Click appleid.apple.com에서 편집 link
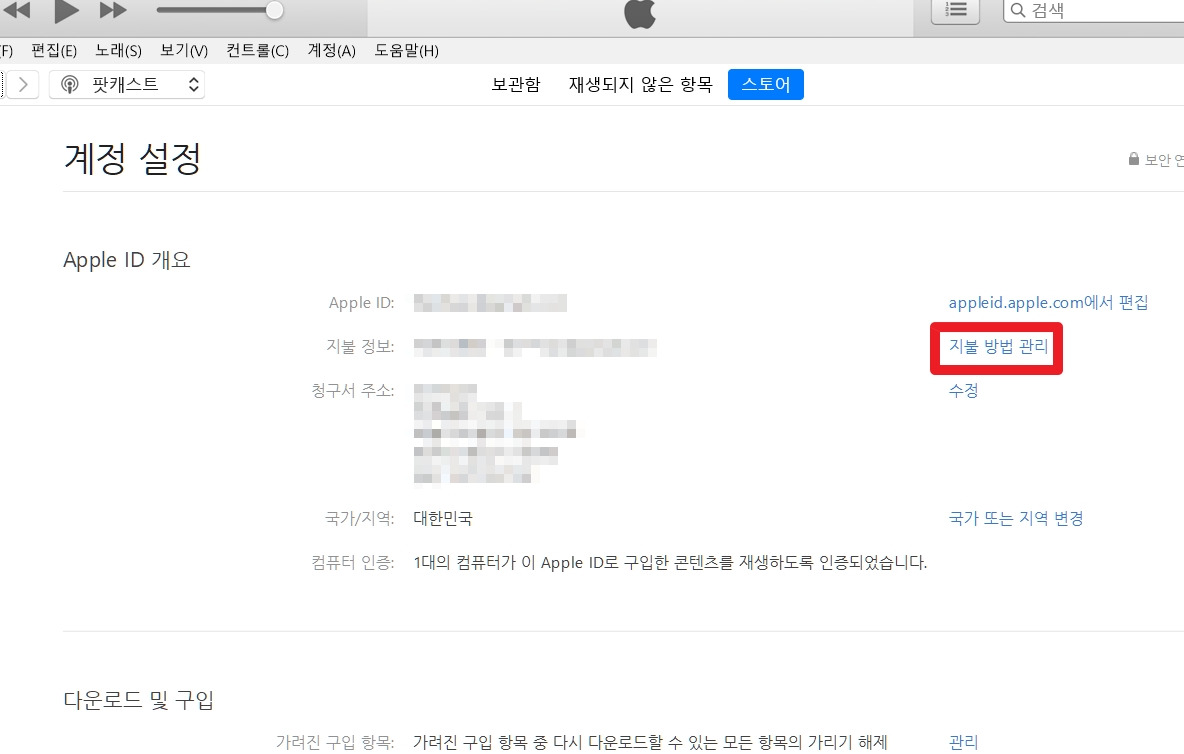1184x754 pixels. 1048,303
